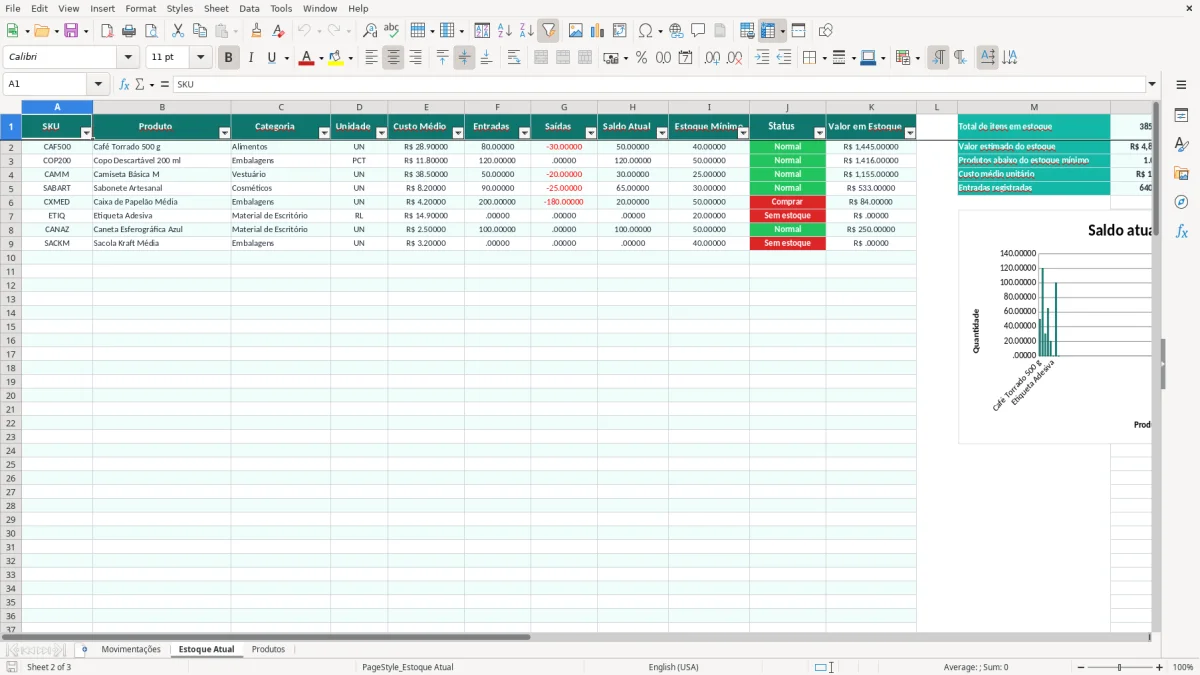Insert an image using toolbar icon

click(x=576, y=31)
